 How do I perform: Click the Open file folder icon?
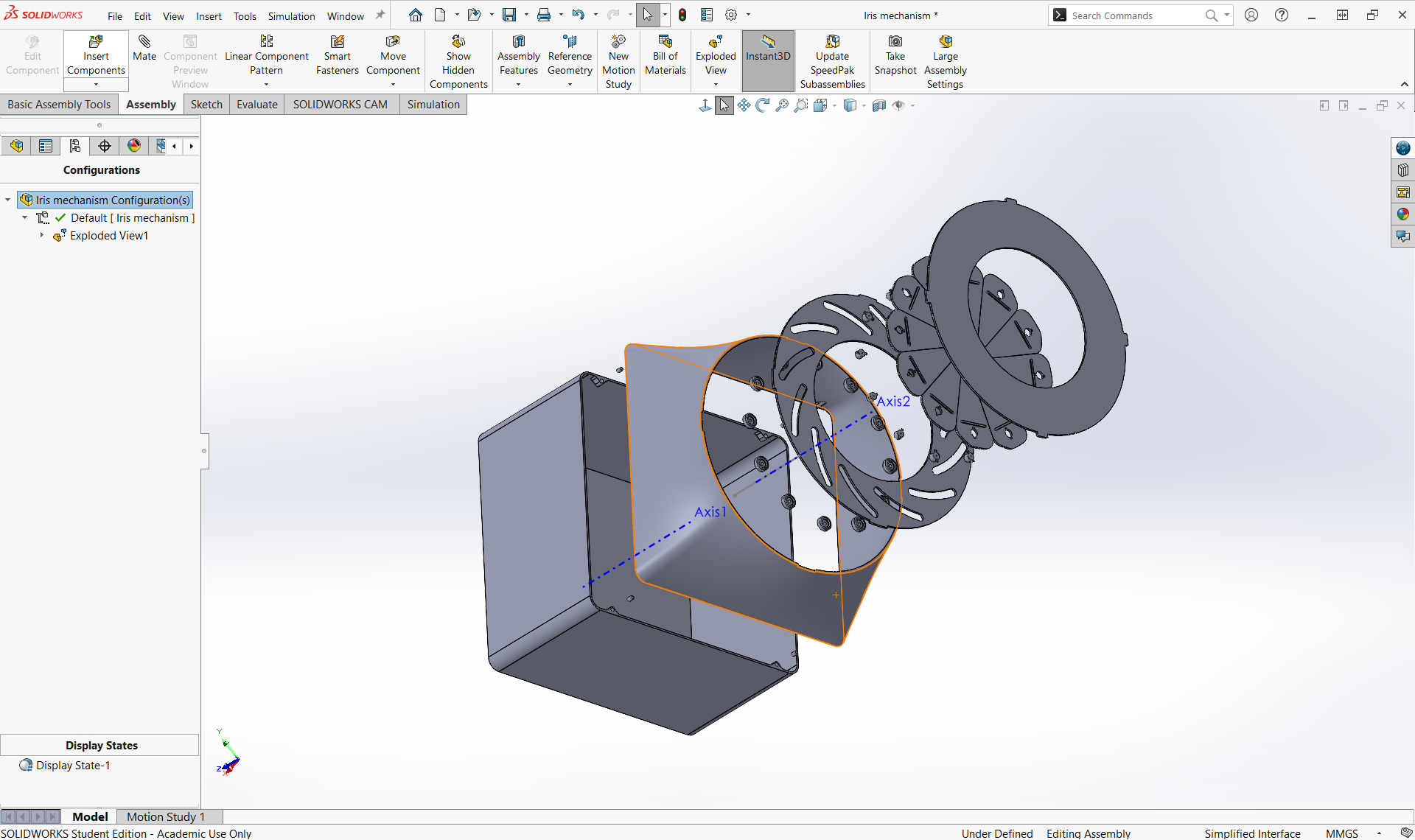point(474,15)
